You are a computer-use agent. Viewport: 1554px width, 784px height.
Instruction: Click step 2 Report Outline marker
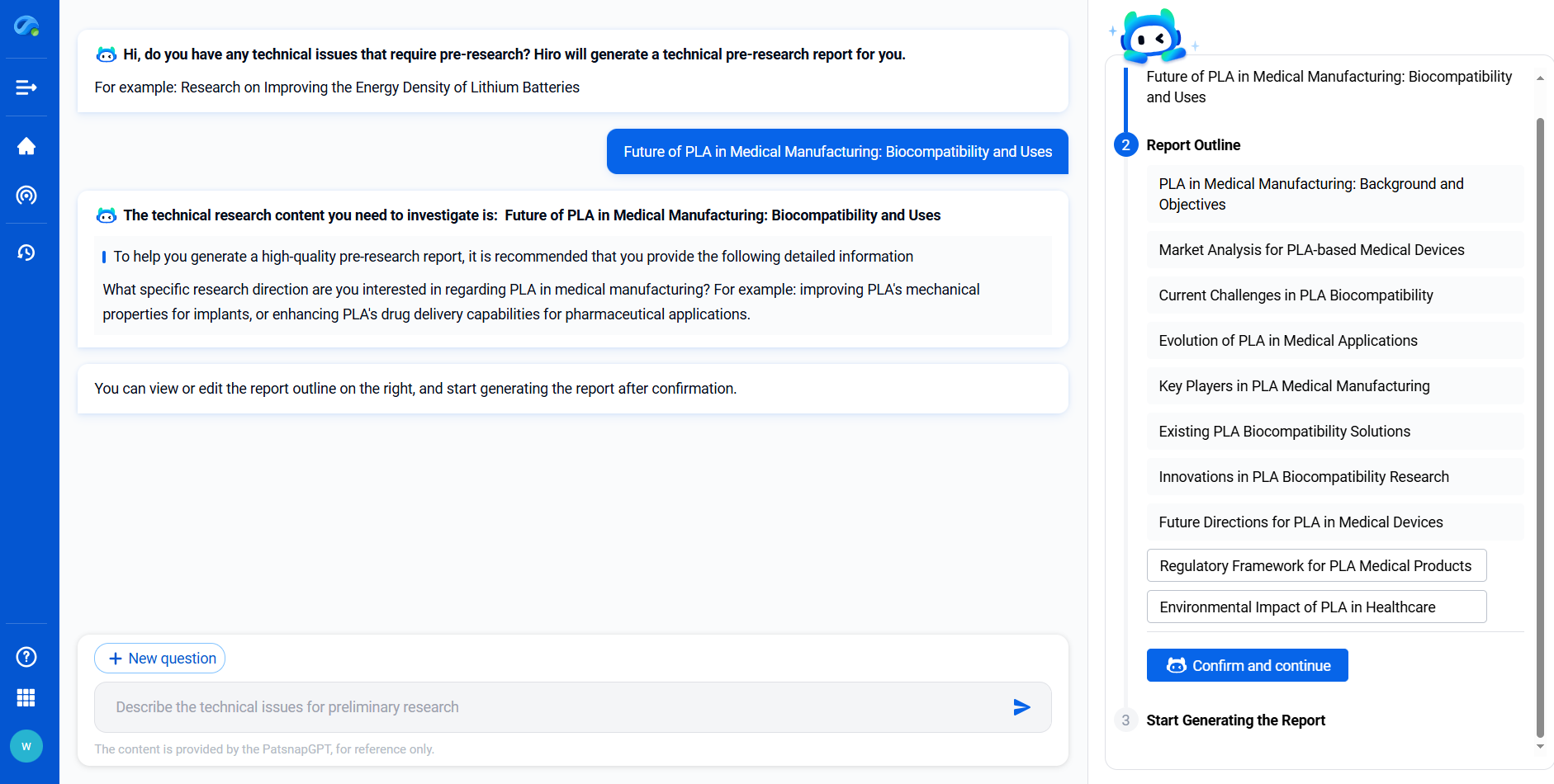(x=1125, y=145)
